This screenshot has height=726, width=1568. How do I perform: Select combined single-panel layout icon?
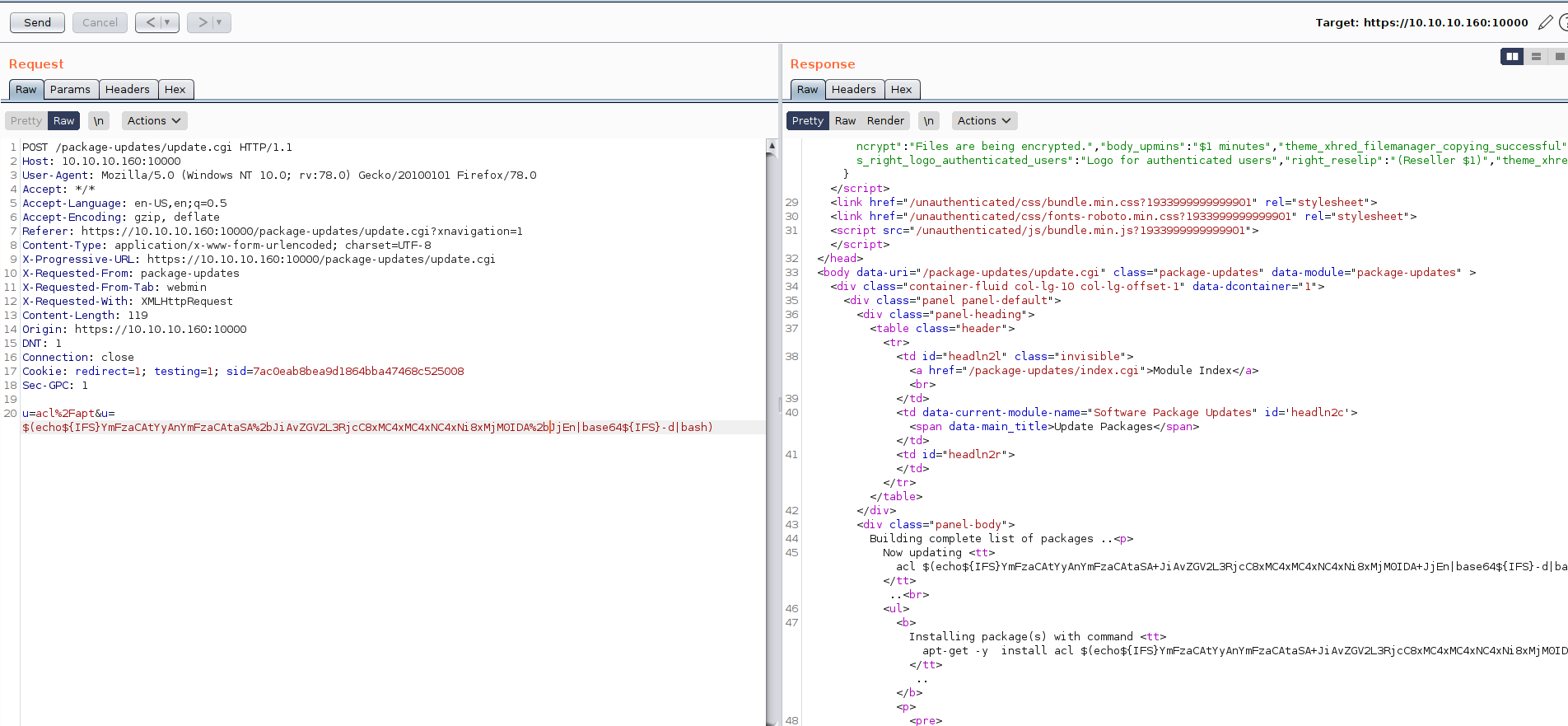click(x=1559, y=56)
